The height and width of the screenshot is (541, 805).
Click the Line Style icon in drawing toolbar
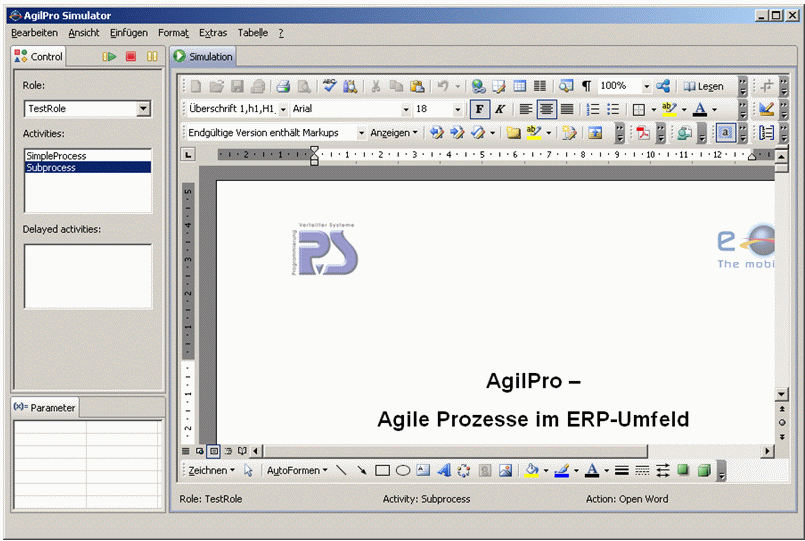622,470
